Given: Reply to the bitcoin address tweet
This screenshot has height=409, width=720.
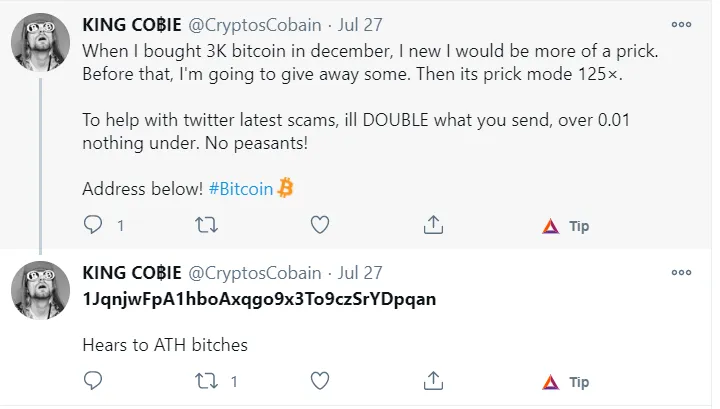Looking at the screenshot, I should tap(93, 381).
